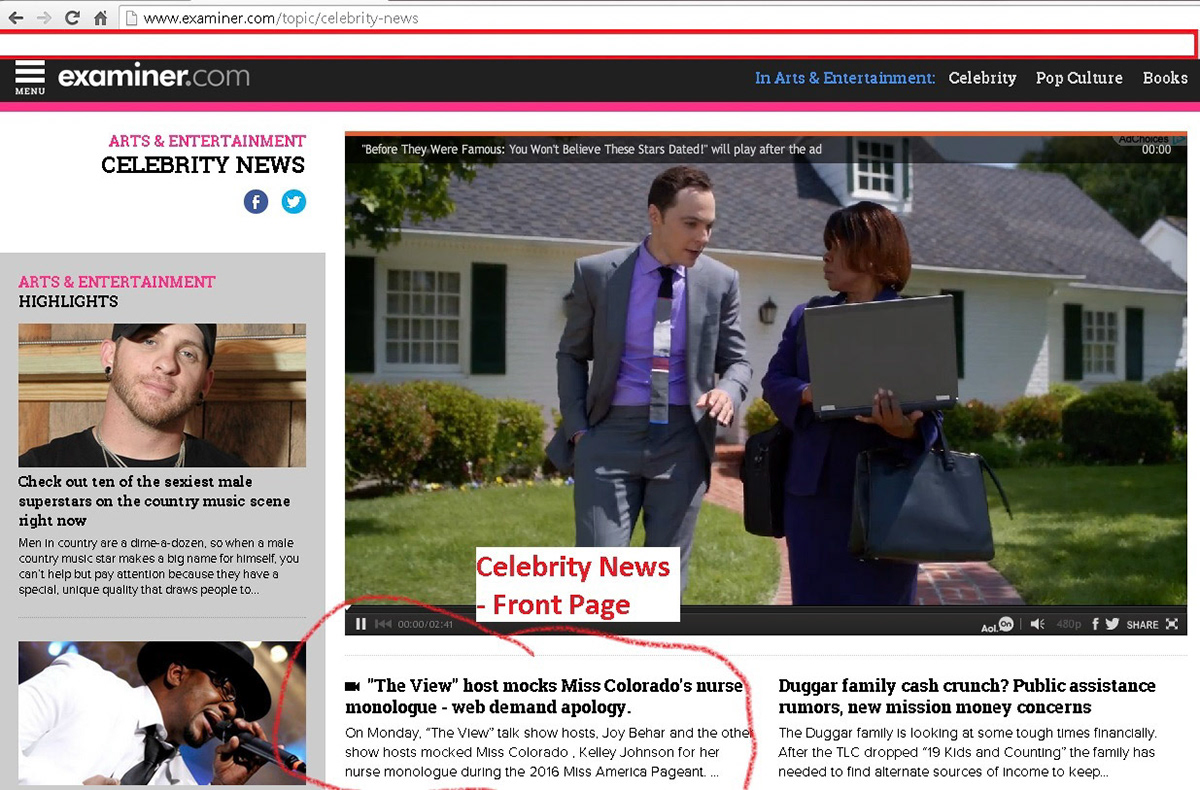Open the AOL On logo in player
Screen dimensions: 1200x790
[996, 624]
